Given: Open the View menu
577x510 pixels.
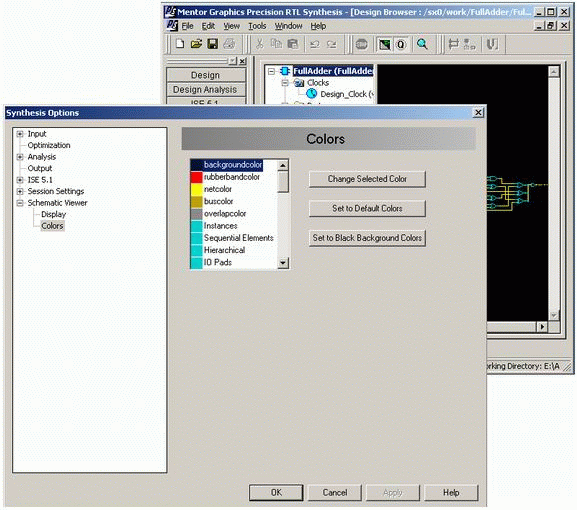Looking at the screenshot, I should [231, 26].
